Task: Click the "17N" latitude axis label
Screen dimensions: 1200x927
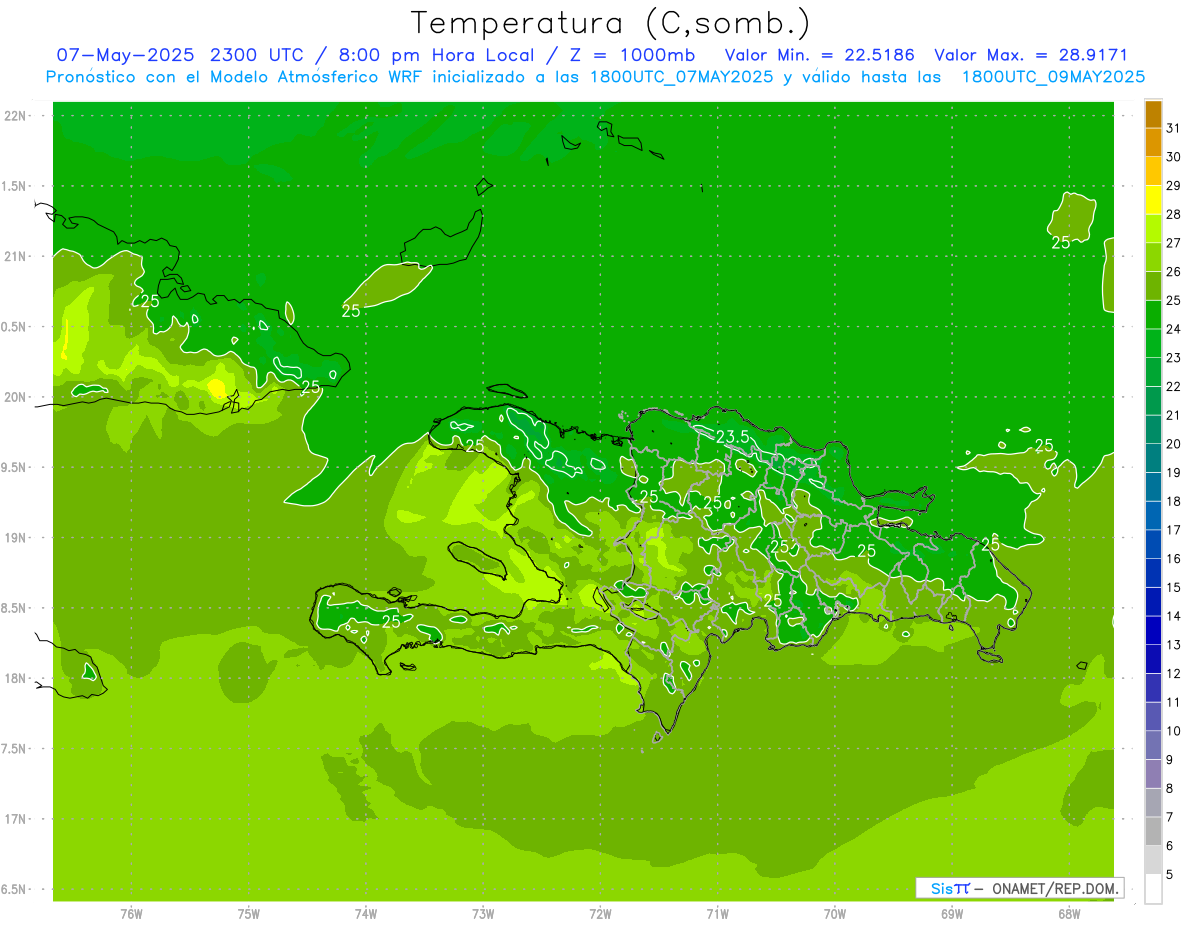Action: coord(15,819)
